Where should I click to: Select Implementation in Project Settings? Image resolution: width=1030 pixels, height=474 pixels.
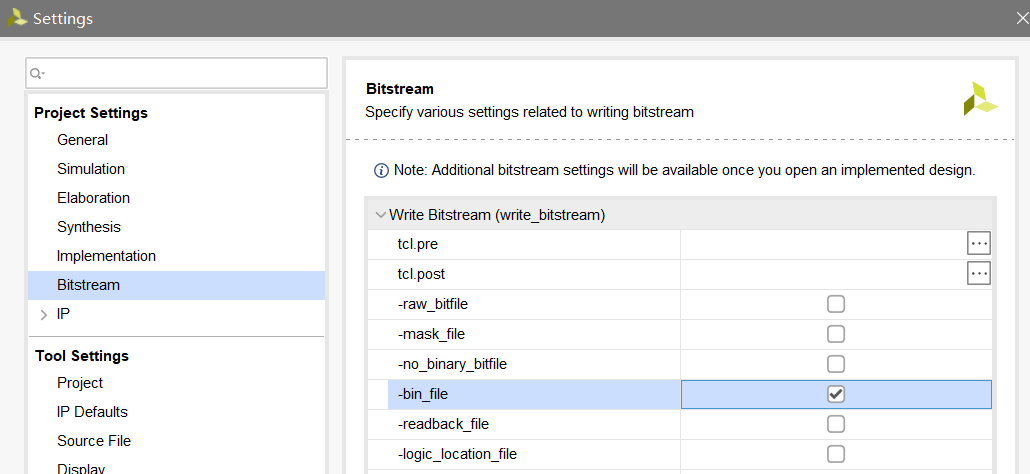(106, 256)
